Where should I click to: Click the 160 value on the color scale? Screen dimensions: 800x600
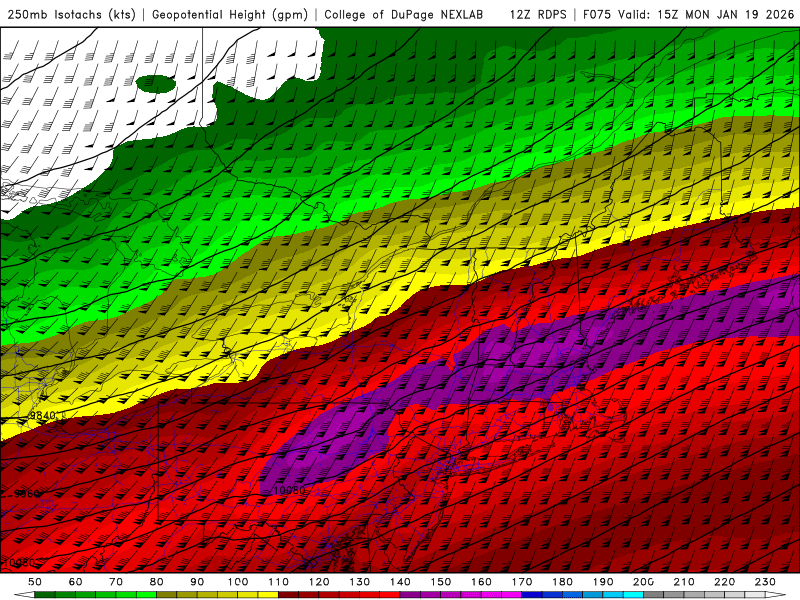click(x=482, y=582)
